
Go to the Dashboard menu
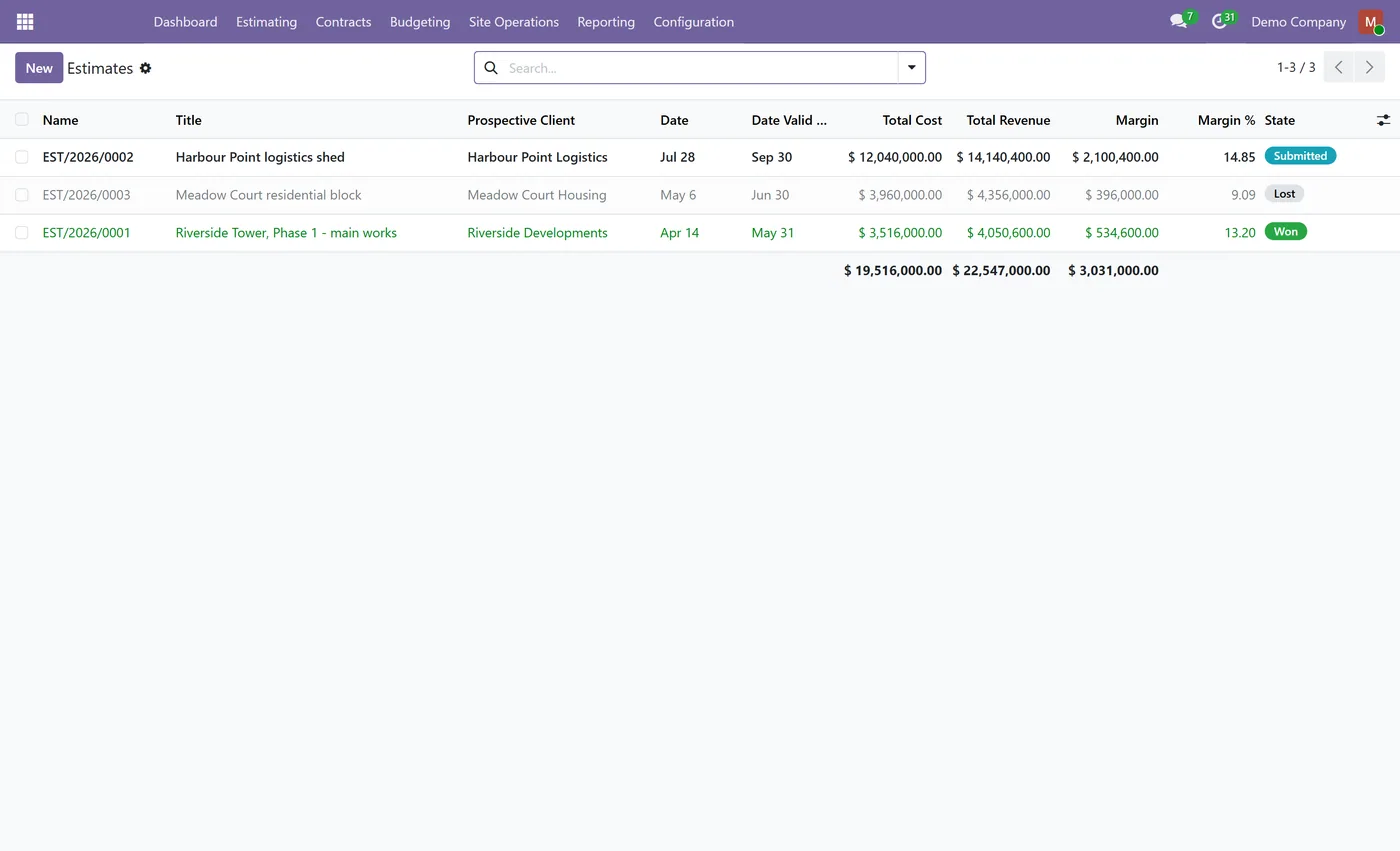click(x=185, y=22)
